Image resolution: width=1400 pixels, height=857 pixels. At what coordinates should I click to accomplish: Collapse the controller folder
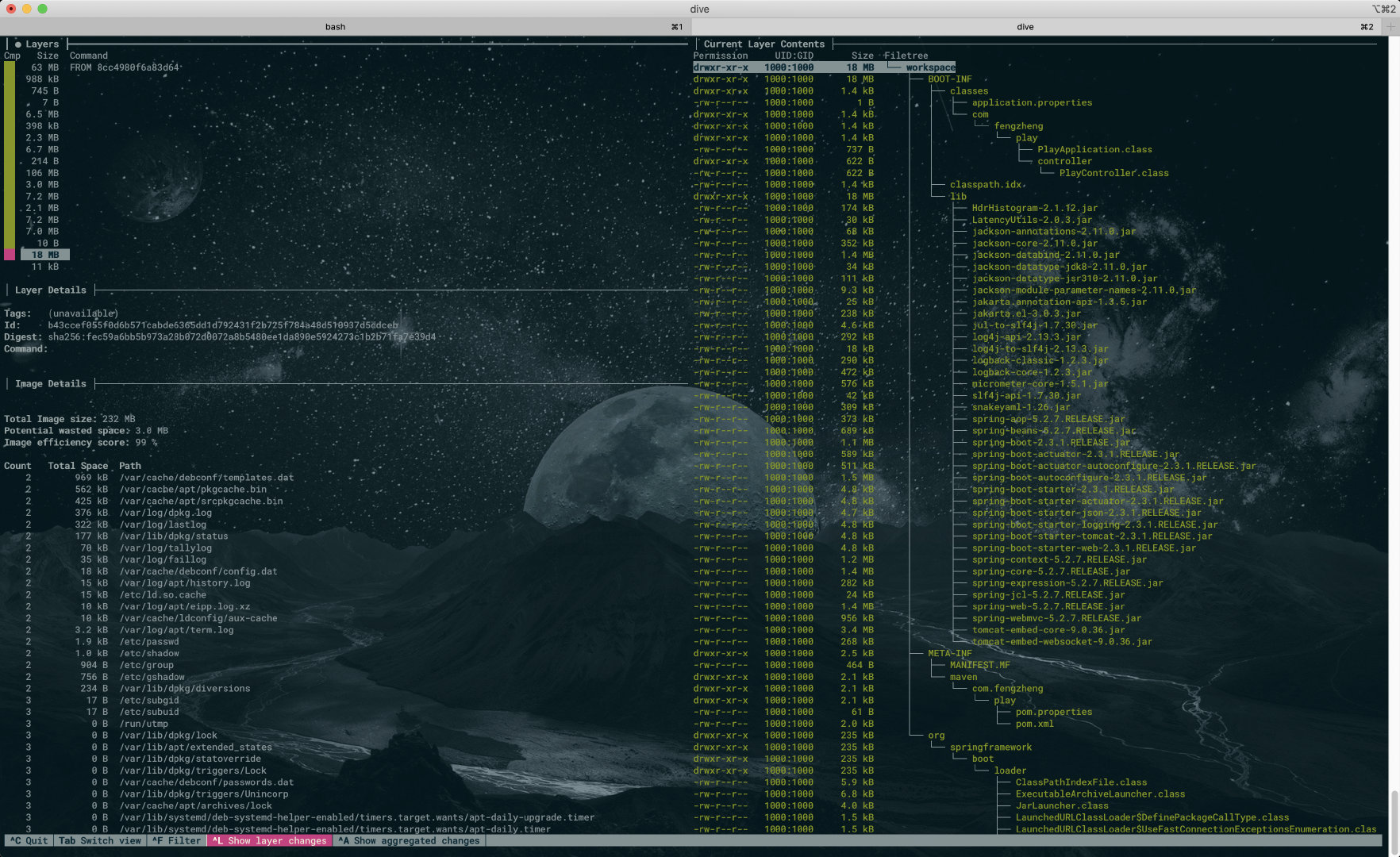(x=1064, y=161)
